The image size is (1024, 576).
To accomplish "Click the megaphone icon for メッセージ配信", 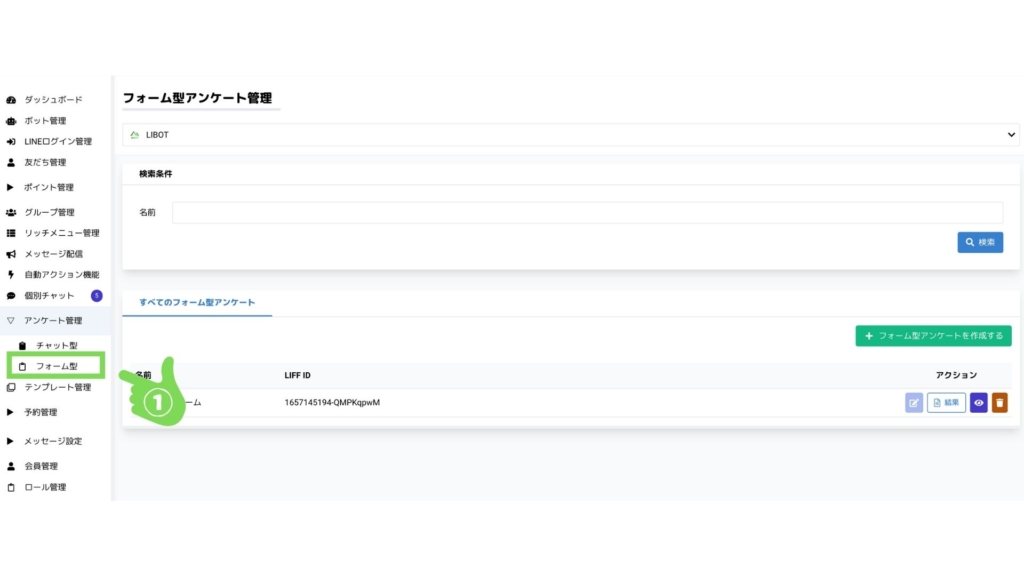I will tap(11, 254).
